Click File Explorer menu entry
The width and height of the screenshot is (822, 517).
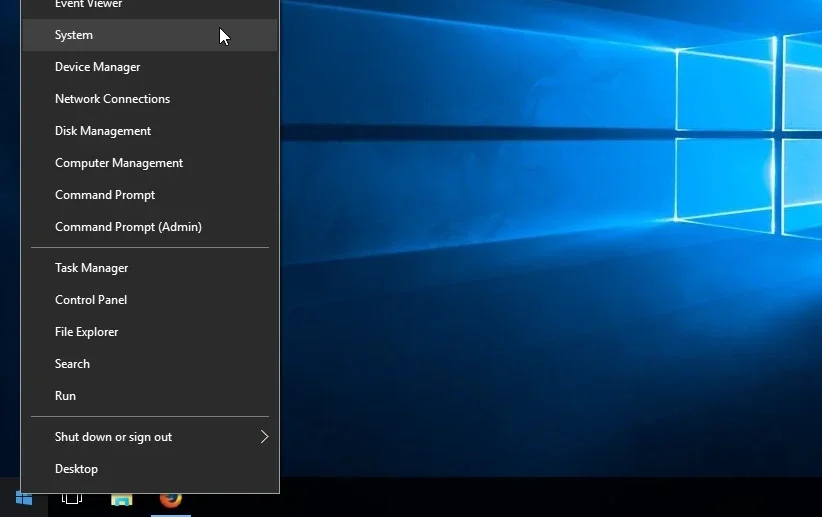86,332
